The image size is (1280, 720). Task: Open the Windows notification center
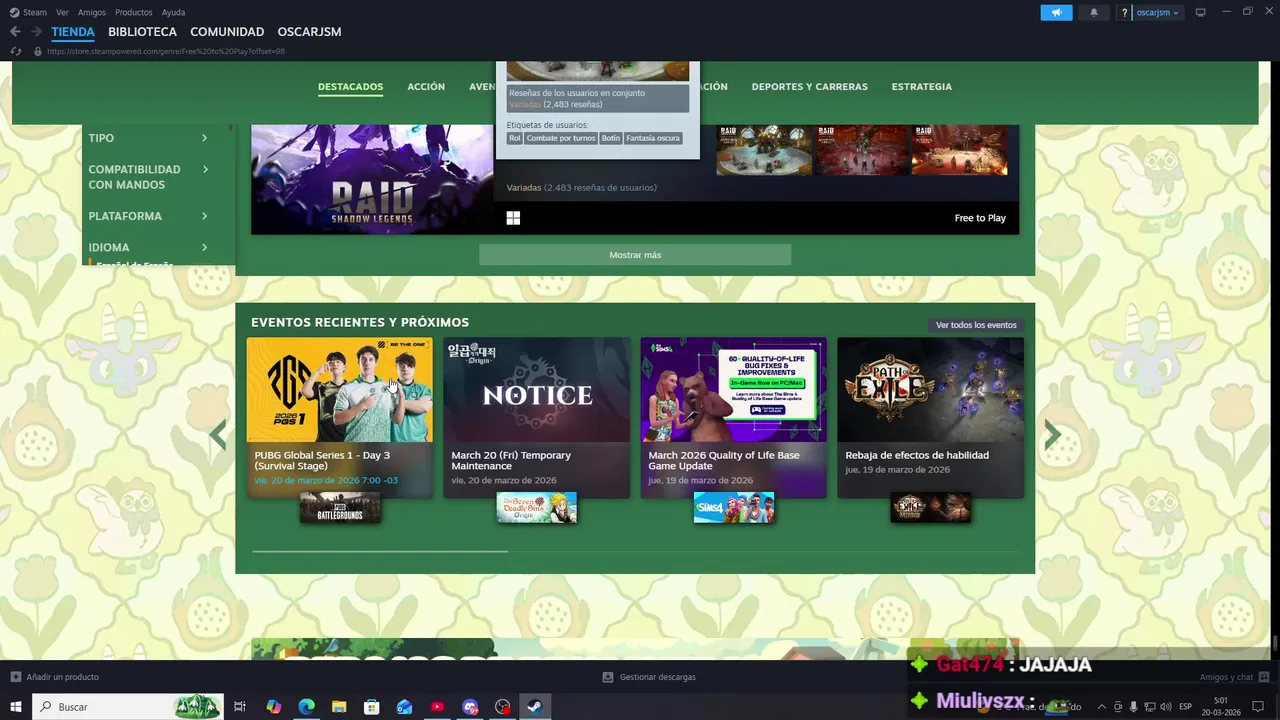click(1259, 707)
